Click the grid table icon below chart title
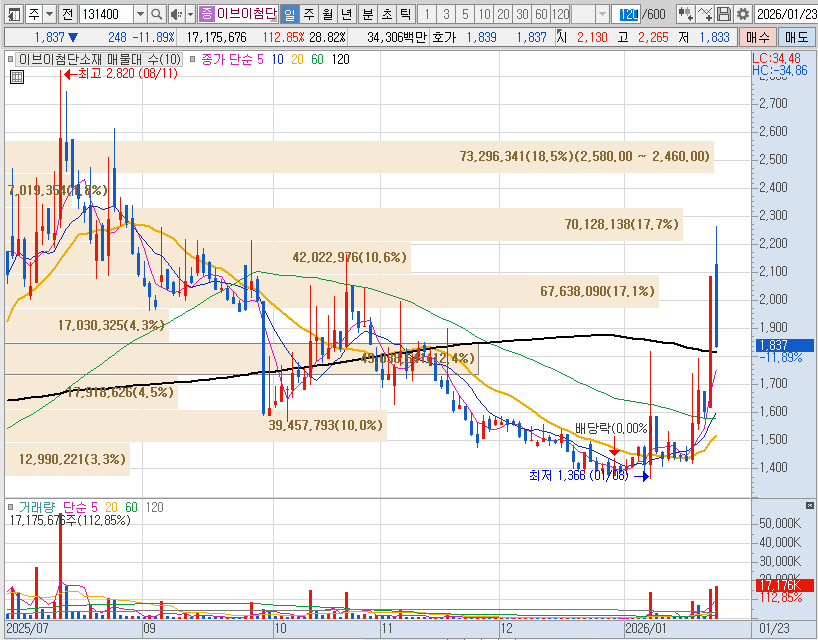Viewport: 818px width, 640px height. [17, 78]
